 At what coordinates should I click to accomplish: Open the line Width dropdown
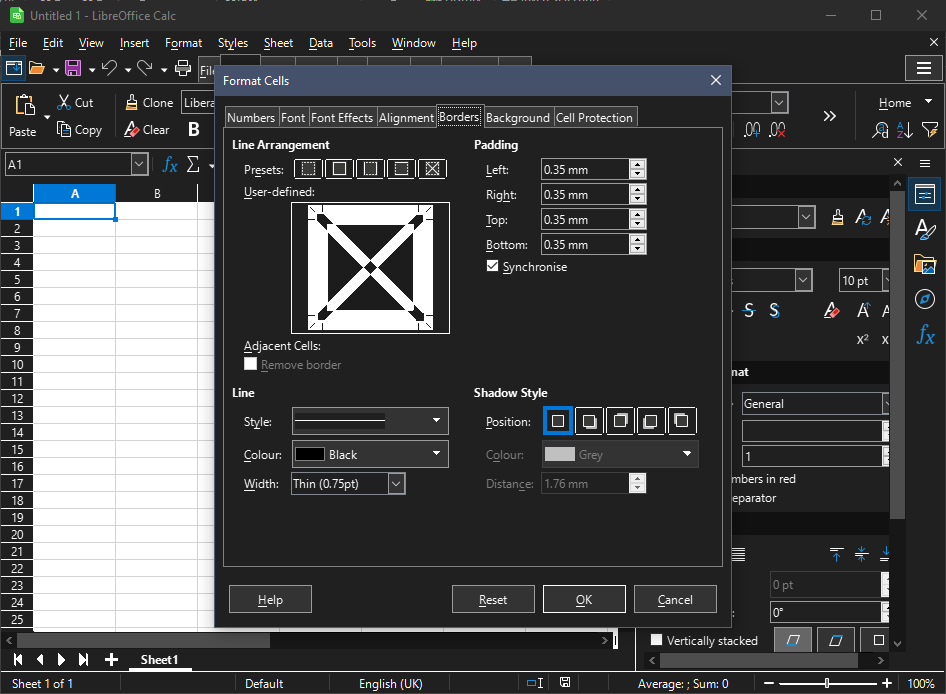(396, 484)
